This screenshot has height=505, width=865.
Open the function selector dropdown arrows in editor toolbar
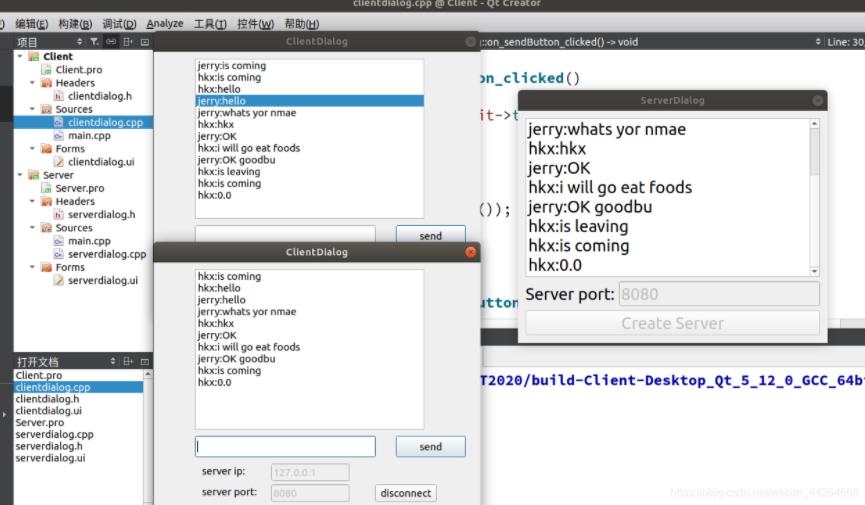(x=818, y=41)
